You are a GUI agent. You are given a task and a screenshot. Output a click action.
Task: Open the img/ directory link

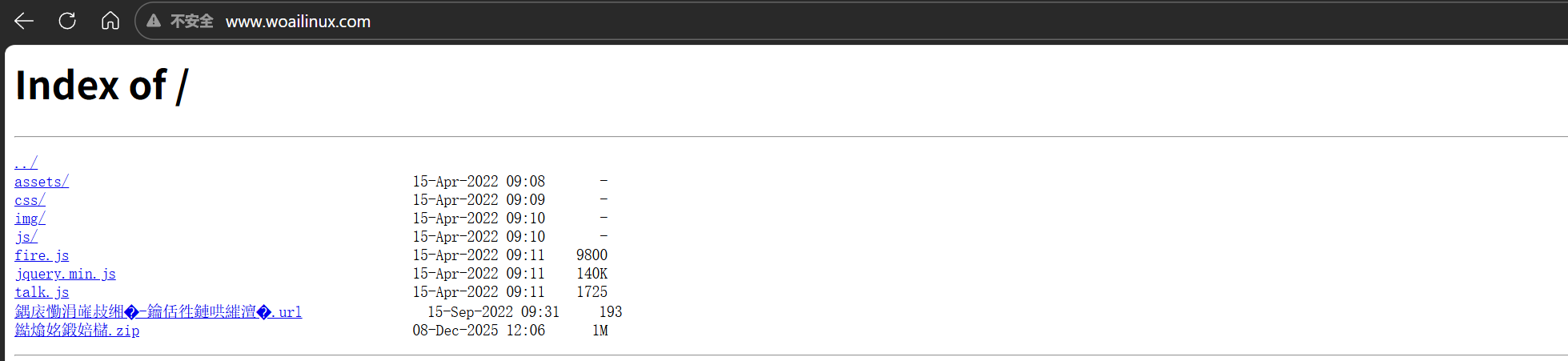click(x=30, y=219)
